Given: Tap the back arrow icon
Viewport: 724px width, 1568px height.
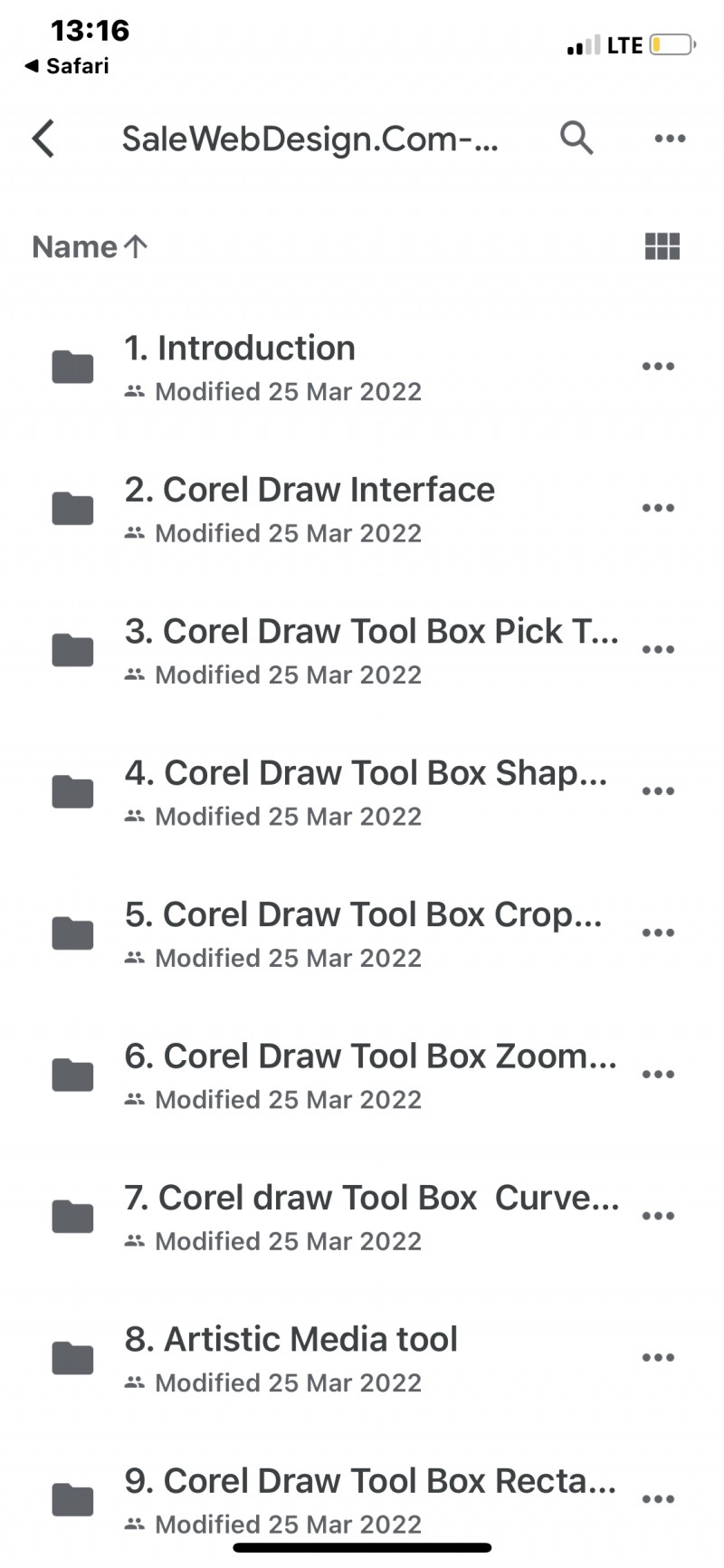Looking at the screenshot, I should click(x=43, y=139).
